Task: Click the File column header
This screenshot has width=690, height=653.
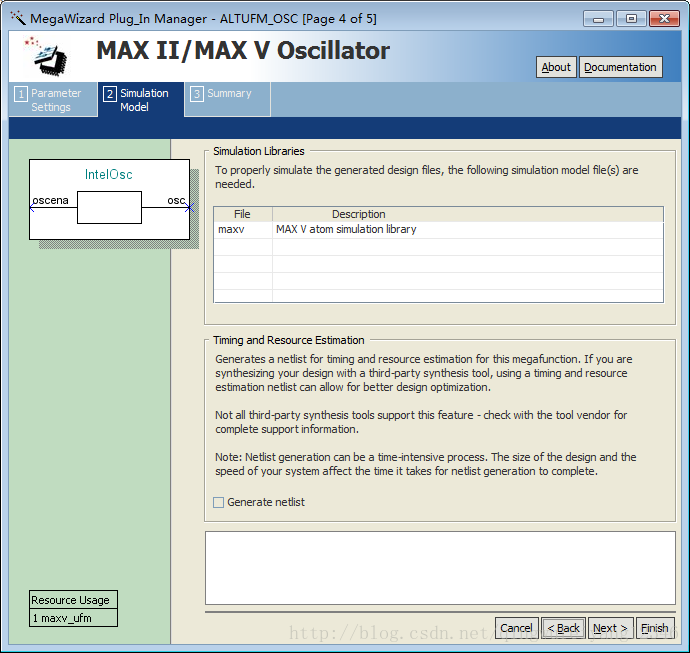Action: tap(243, 214)
